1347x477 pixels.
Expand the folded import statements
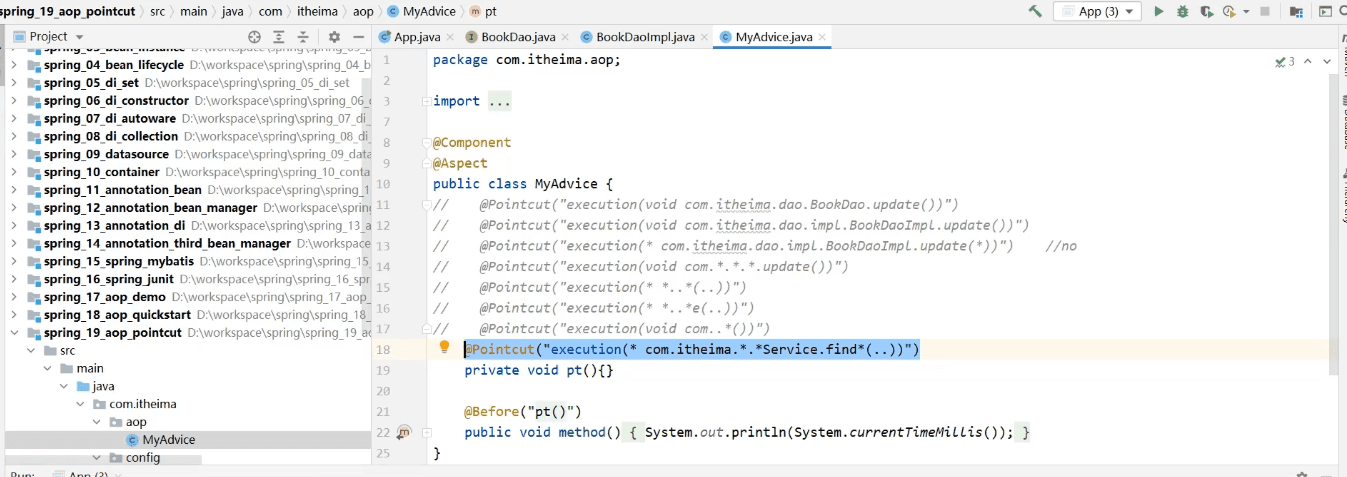tap(499, 101)
